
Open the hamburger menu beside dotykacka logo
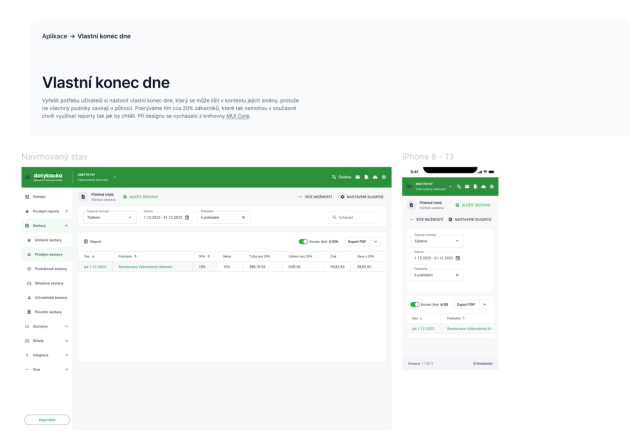click(x=27, y=177)
